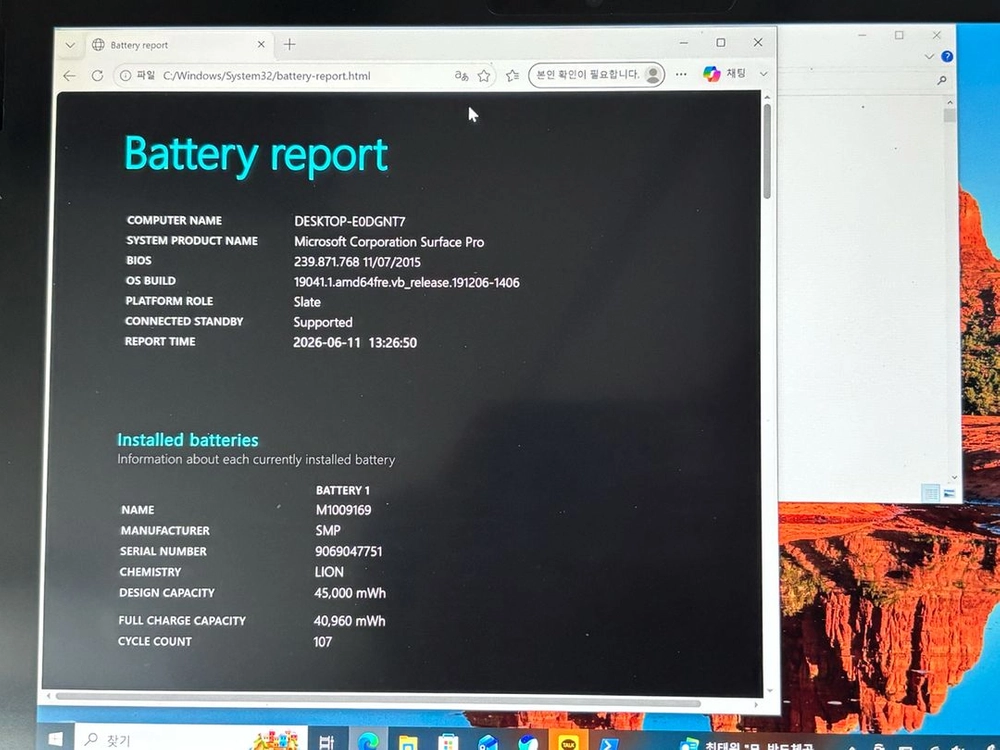Switch to Microsoft Edge on the taskbar
The height and width of the screenshot is (750, 1000).
pos(368,741)
